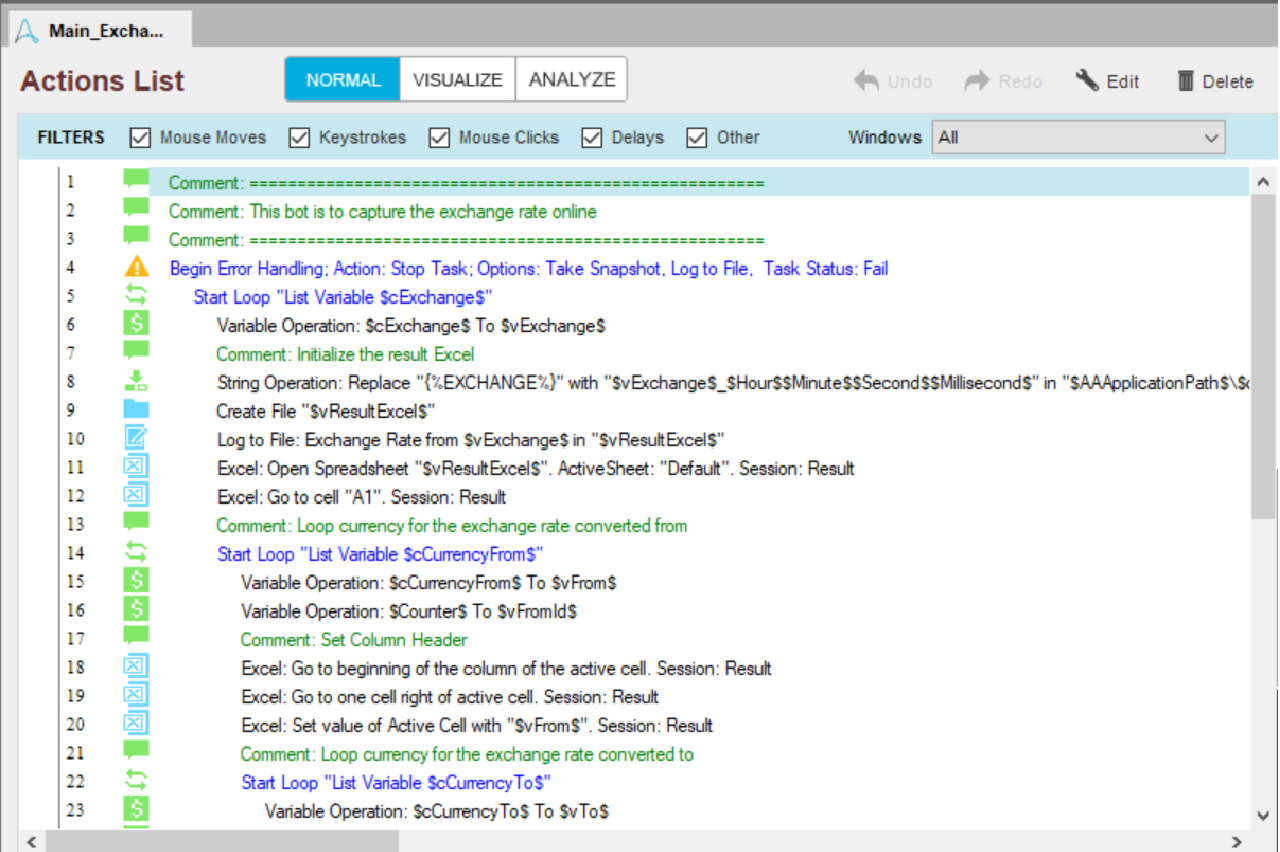
Task: Disable the Delays filter checkbox
Action: point(592,138)
